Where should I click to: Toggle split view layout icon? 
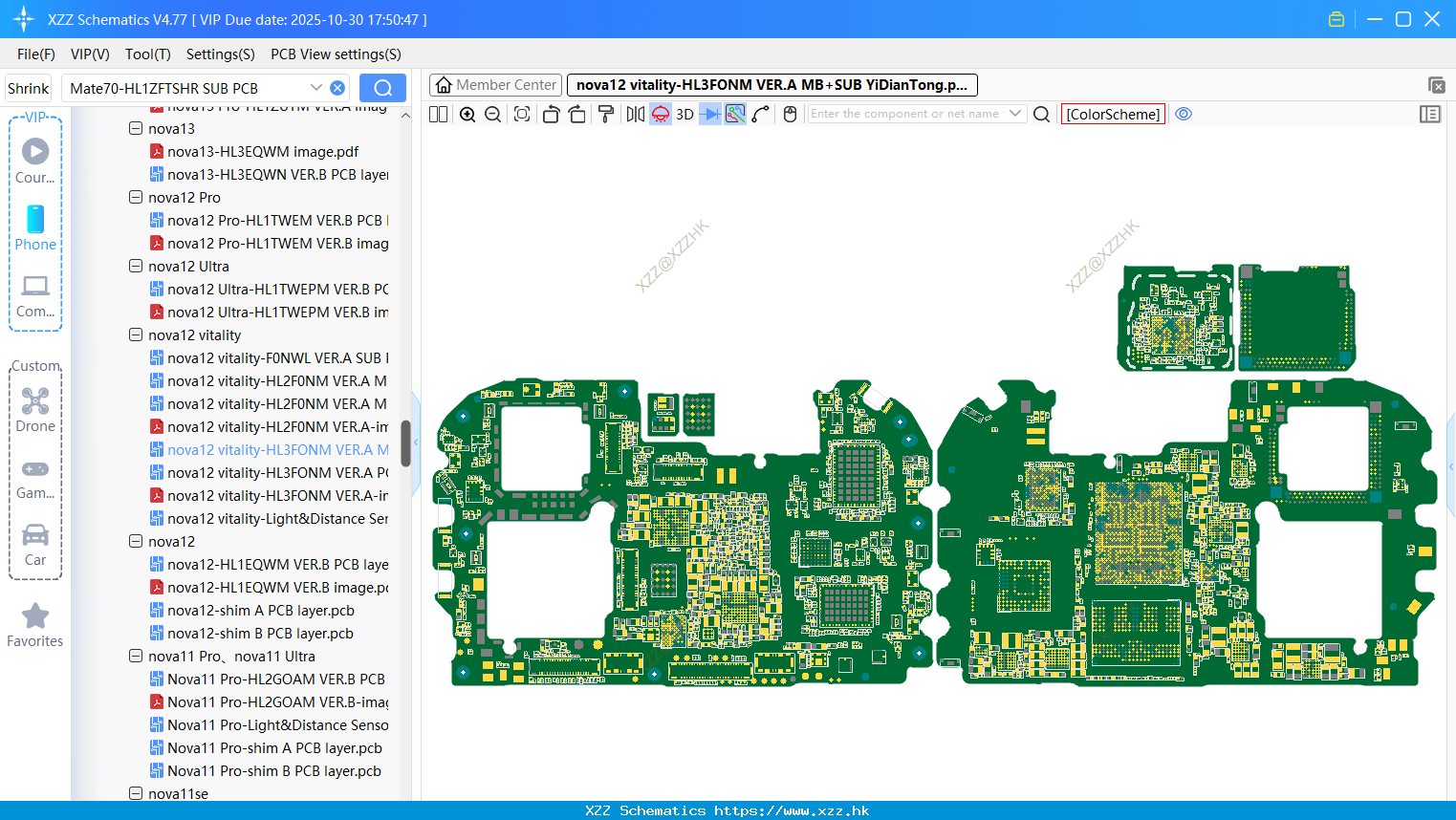[438, 114]
